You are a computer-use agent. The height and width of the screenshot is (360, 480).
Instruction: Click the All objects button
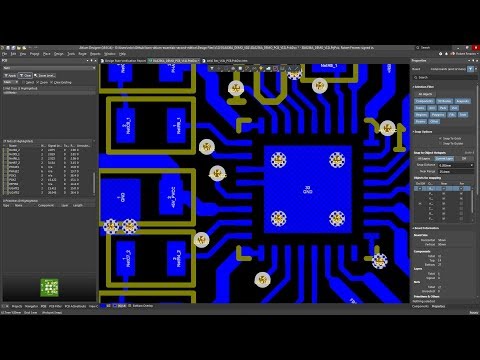click(x=425, y=94)
